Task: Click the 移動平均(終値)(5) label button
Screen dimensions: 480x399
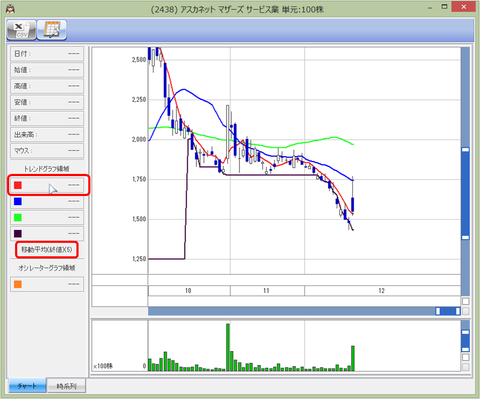Action: (x=47, y=250)
